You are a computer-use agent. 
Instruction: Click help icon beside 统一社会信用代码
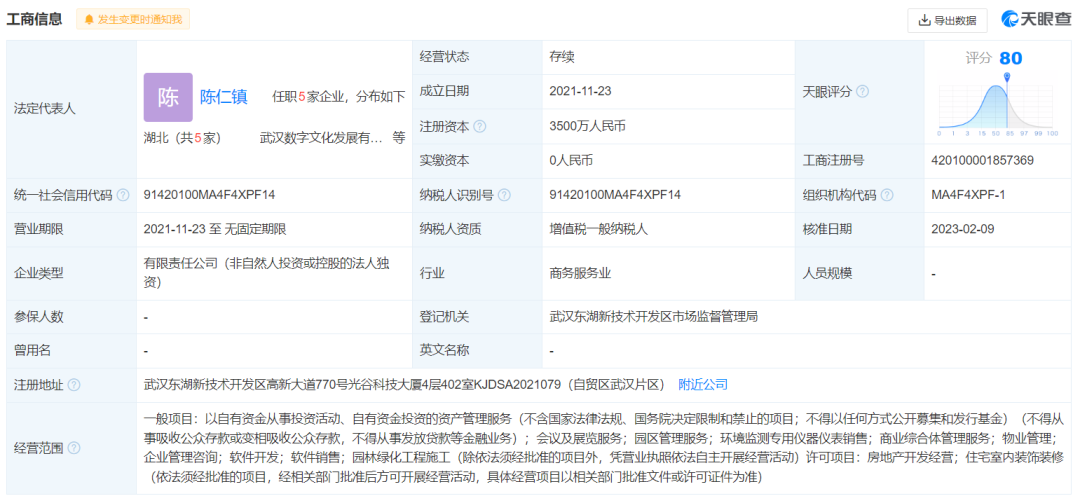(123, 195)
